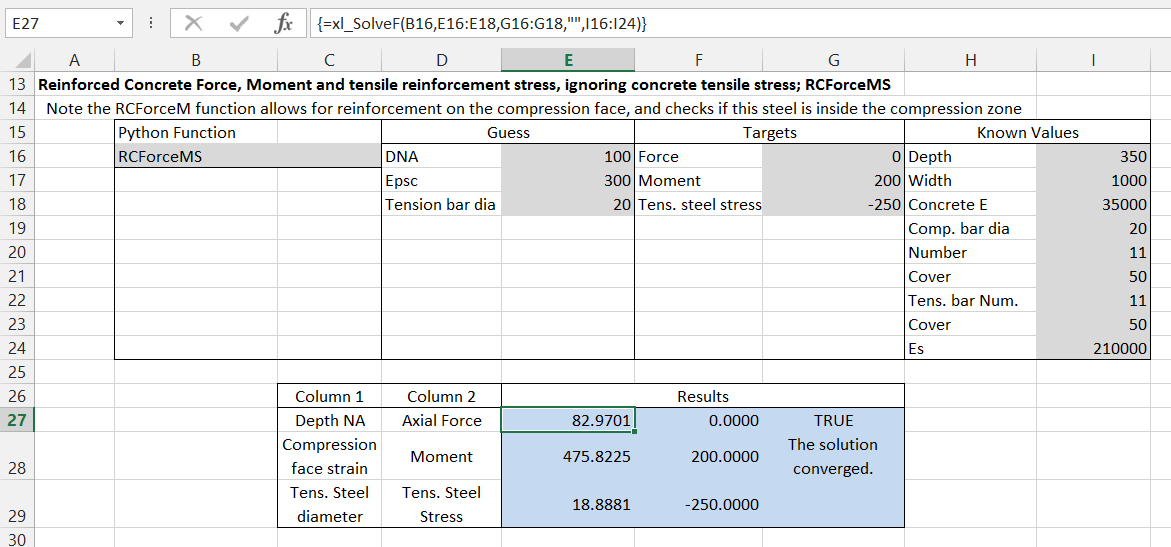Select column E header
1171x547 pixels.
[567, 60]
